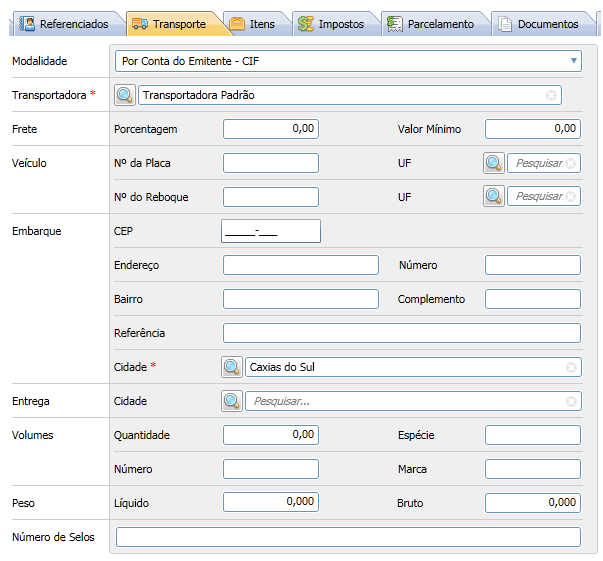The image size is (603, 561).
Task: Open the Entrega Cidade search icon
Action: tap(232, 401)
